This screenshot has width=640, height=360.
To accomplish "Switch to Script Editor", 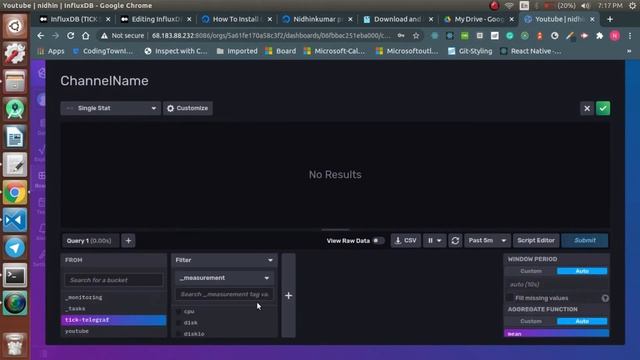I will (x=536, y=241).
